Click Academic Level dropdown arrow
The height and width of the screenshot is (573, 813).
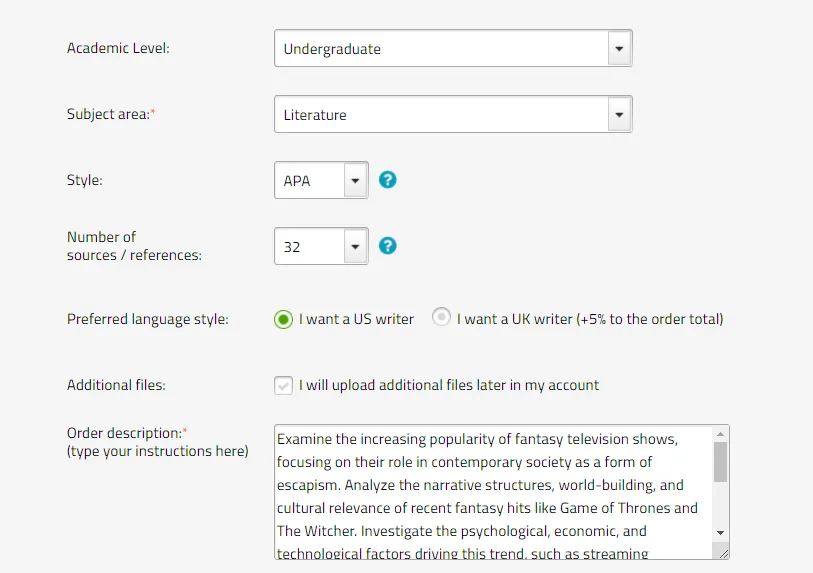(x=619, y=48)
